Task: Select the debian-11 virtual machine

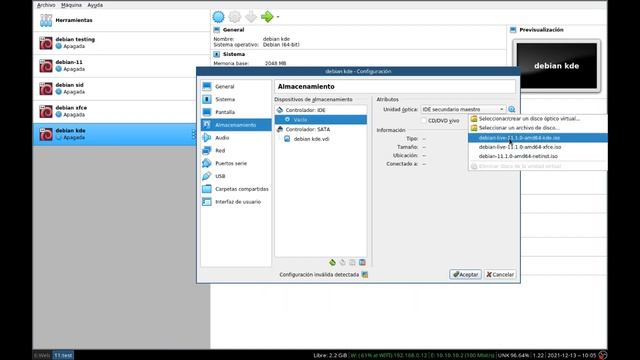Action: [121, 66]
